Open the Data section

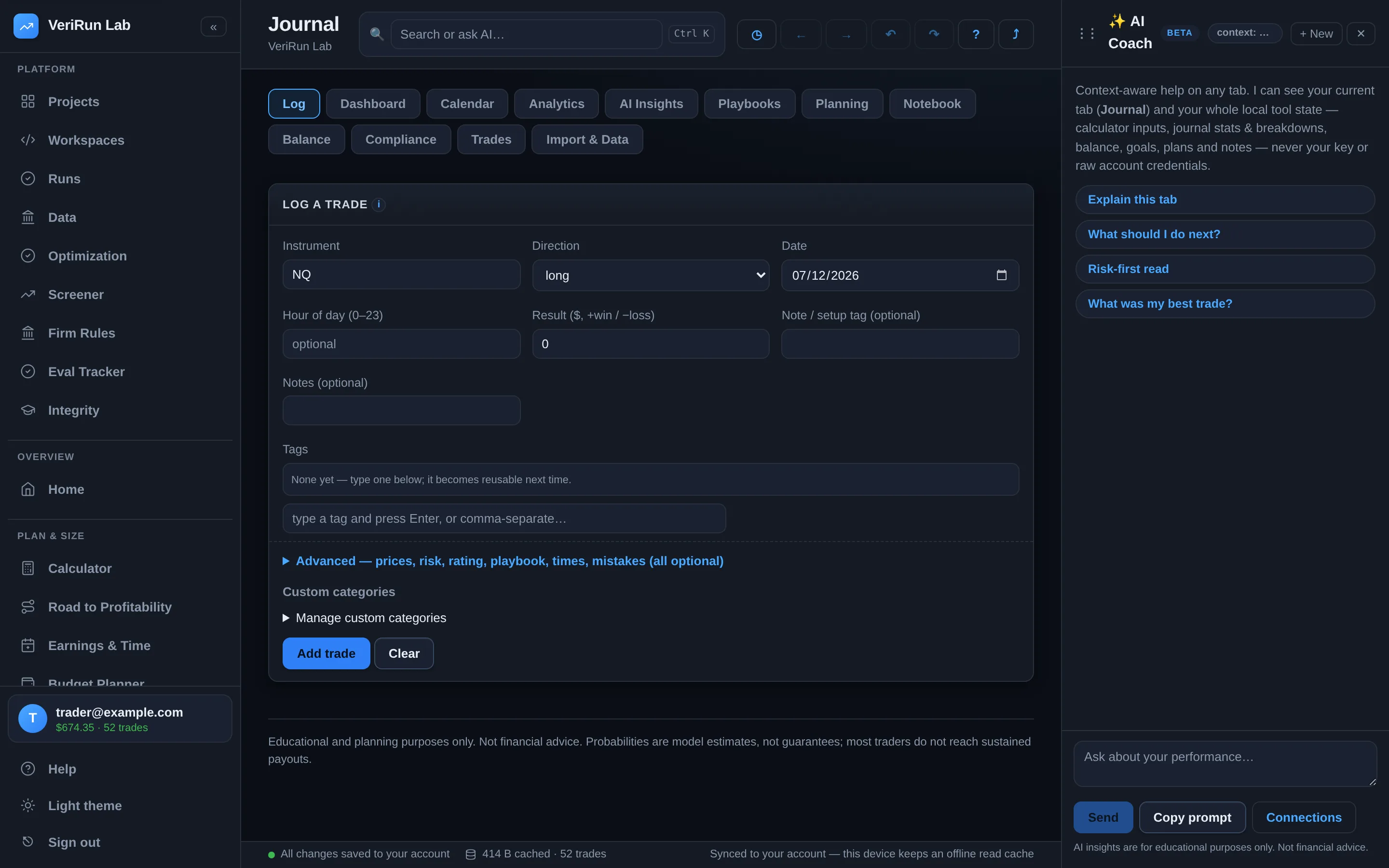coord(120,217)
